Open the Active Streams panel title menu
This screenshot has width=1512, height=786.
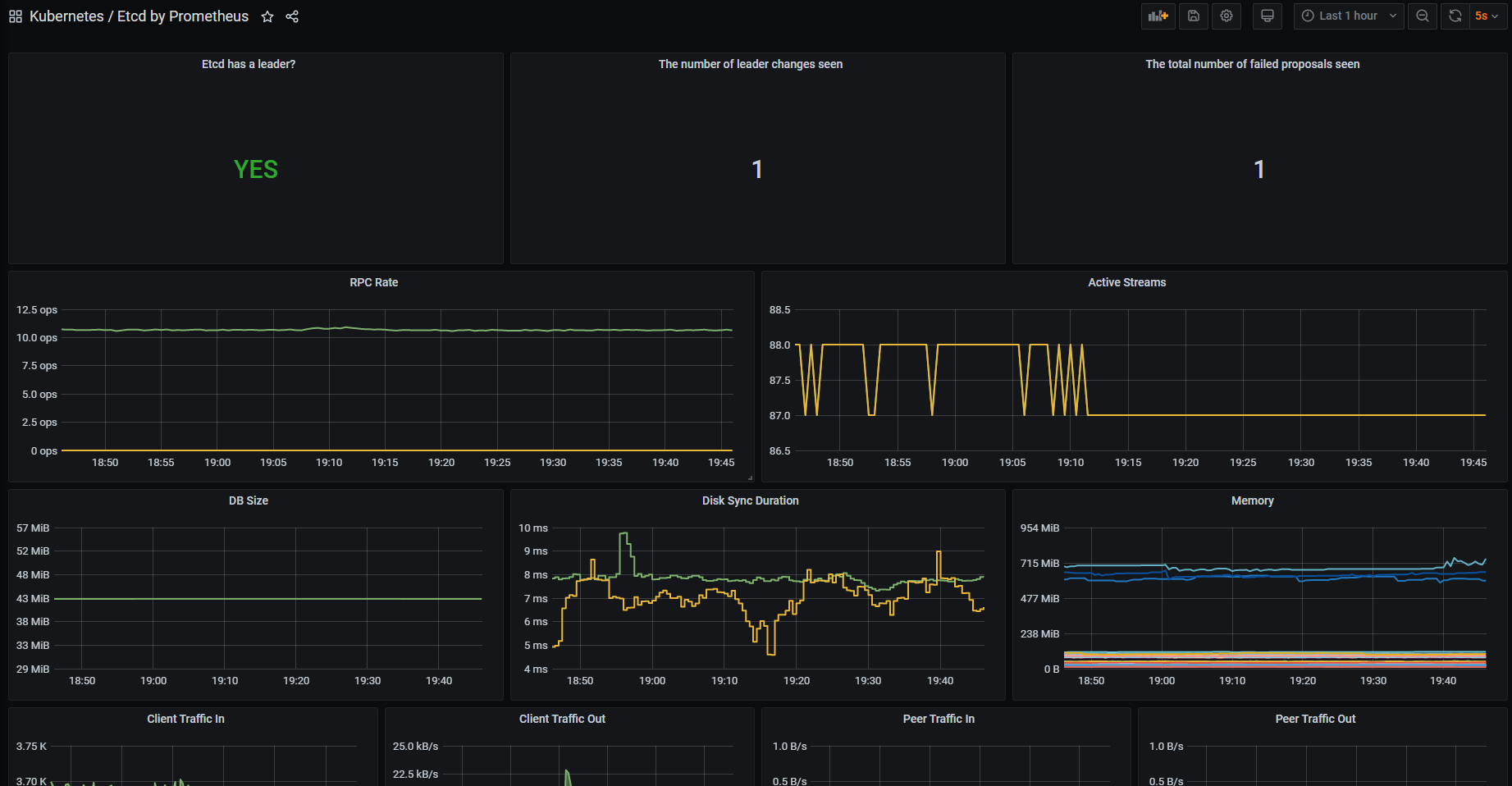1127,282
